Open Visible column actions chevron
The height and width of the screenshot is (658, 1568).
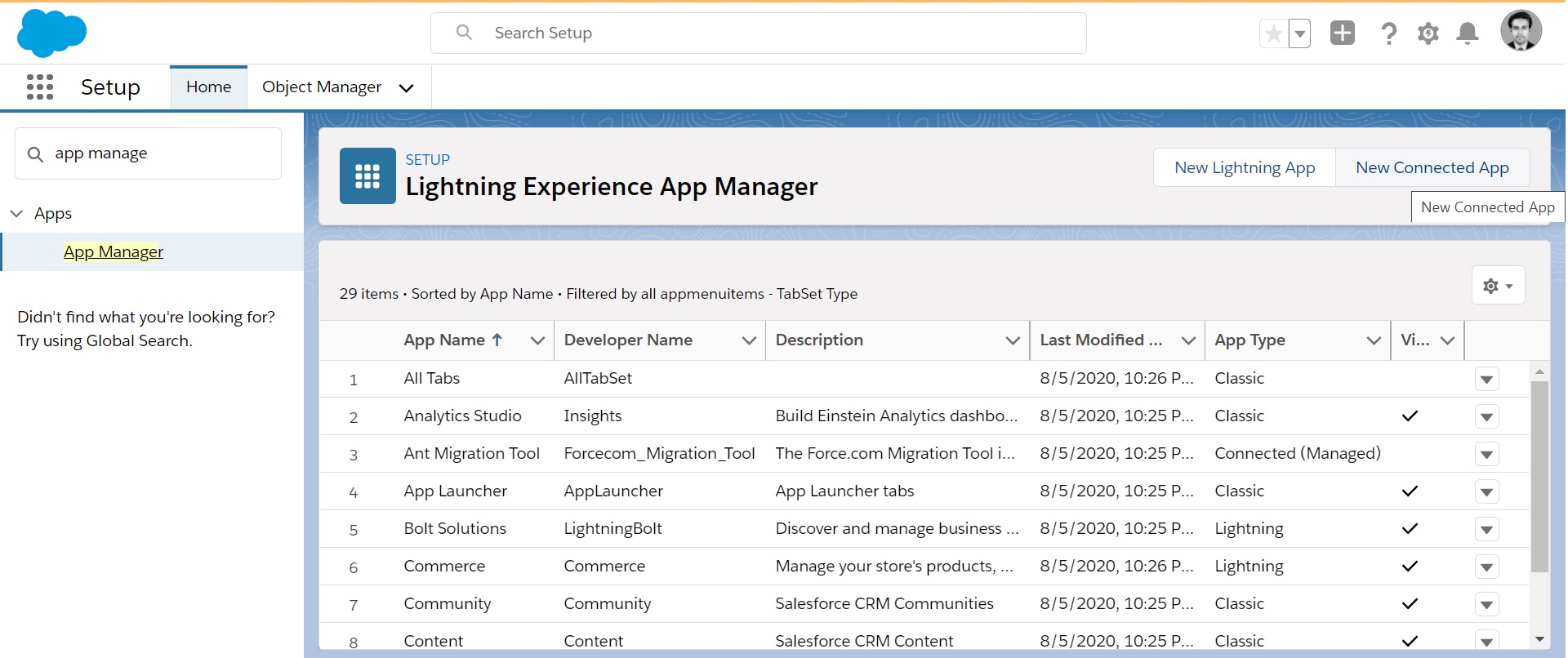tap(1448, 341)
